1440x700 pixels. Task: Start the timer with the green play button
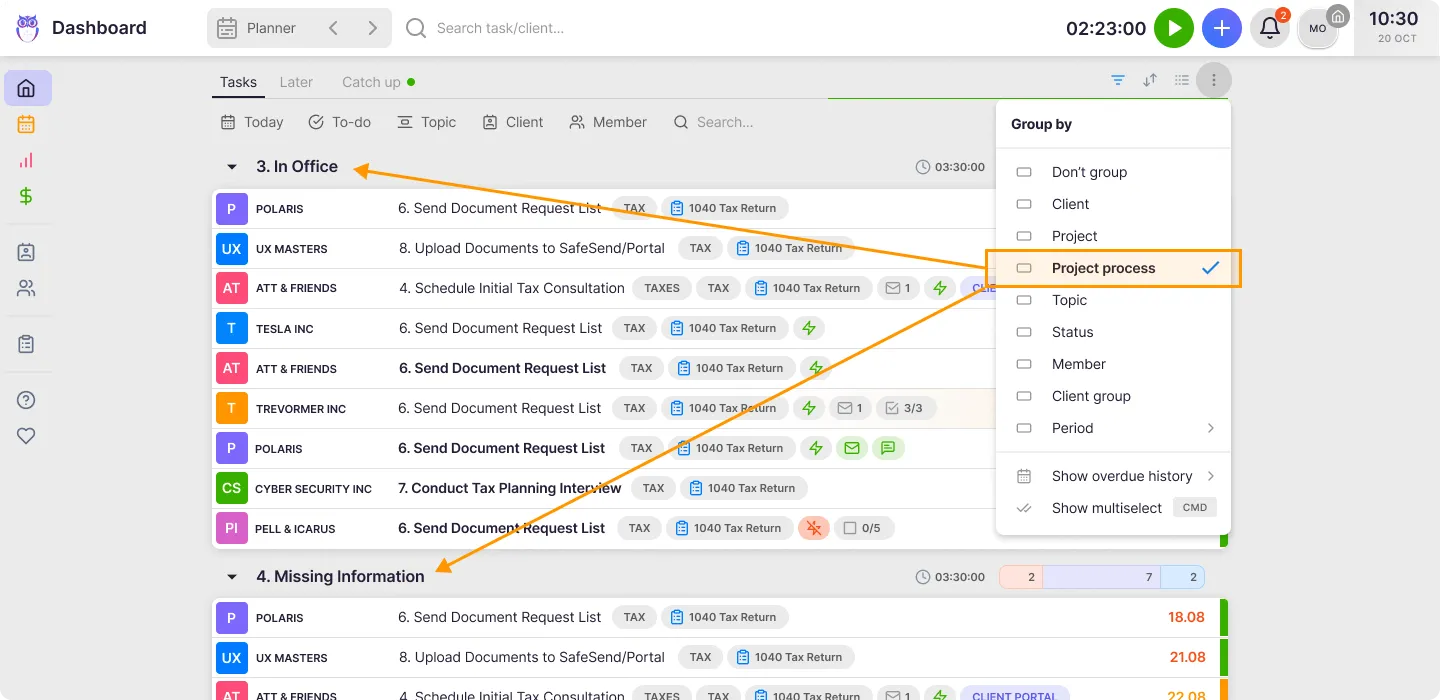pos(1174,28)
